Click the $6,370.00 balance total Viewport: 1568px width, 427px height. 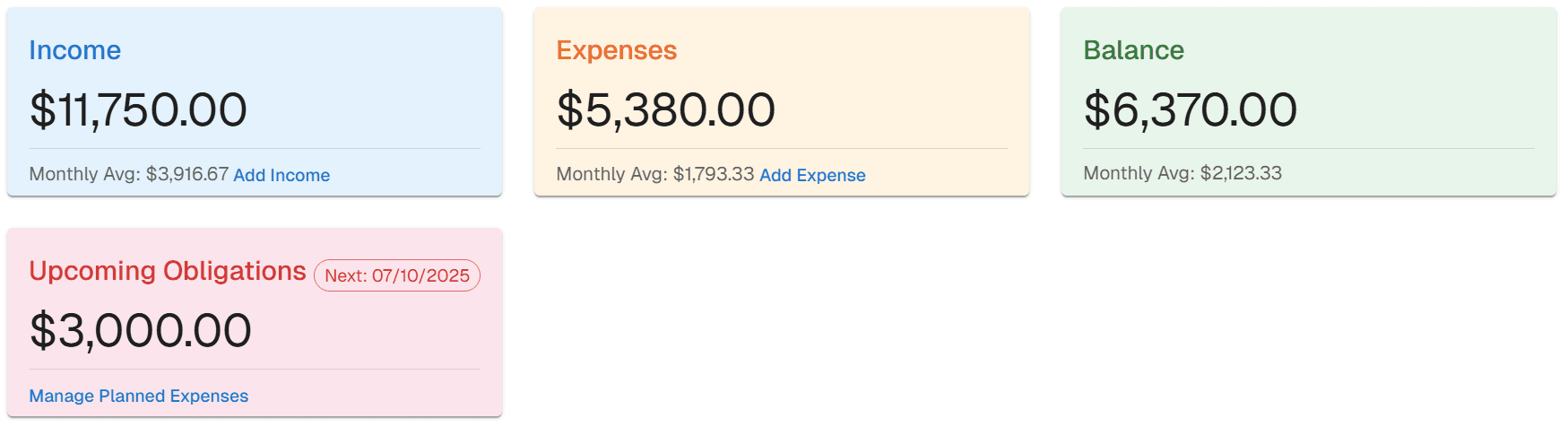1191,109
